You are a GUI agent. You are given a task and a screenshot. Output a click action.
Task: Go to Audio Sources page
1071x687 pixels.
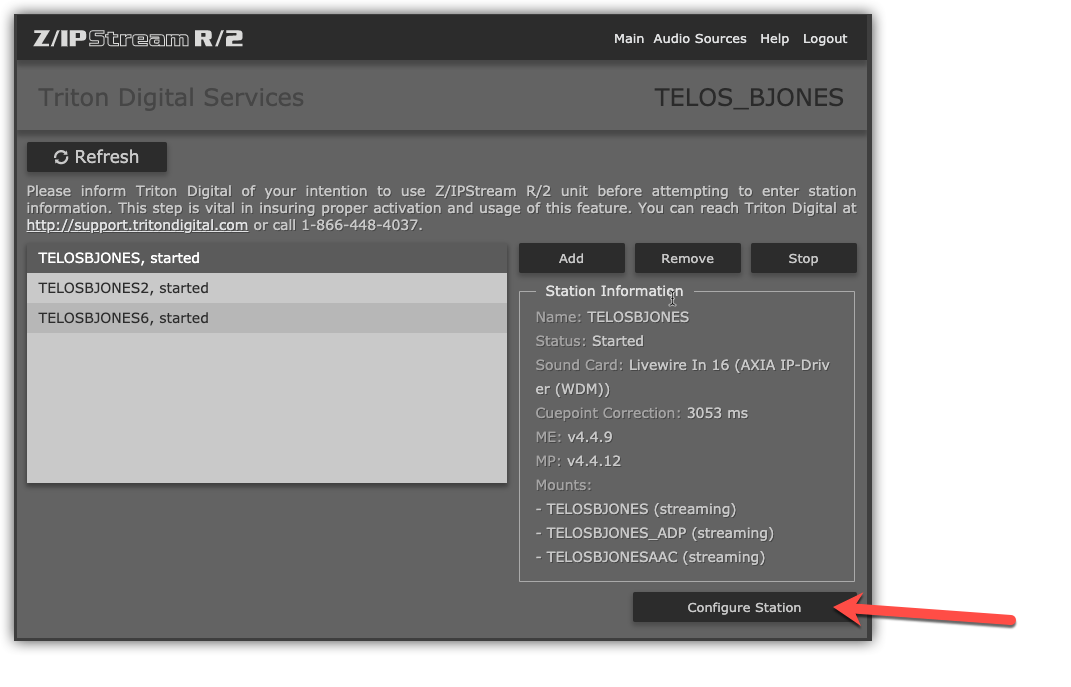pyautogui.click(x=699, y=39)
